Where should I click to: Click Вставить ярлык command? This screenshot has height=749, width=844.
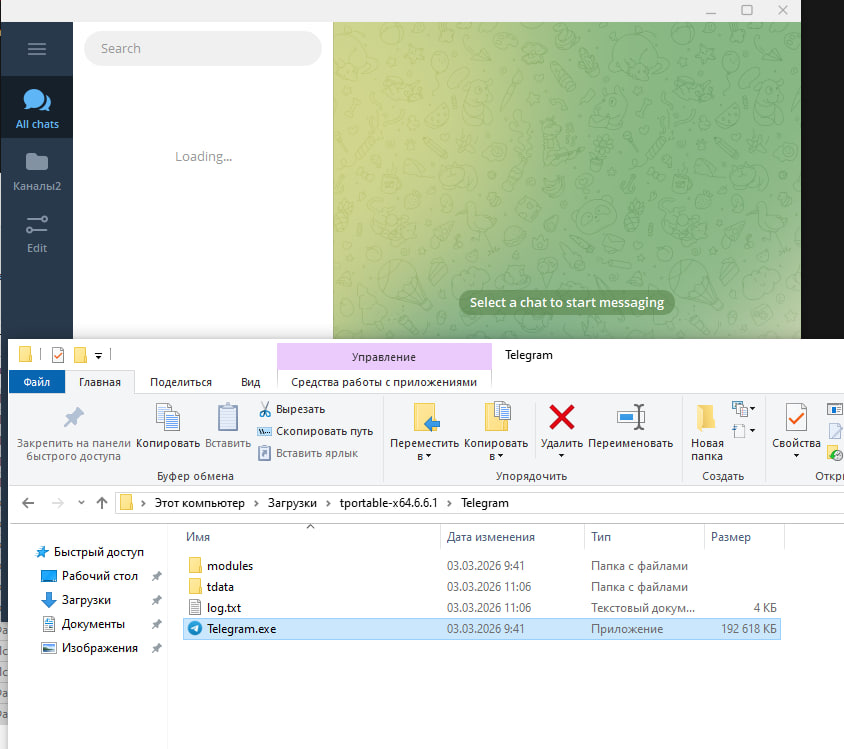click(x=308, y=454)
